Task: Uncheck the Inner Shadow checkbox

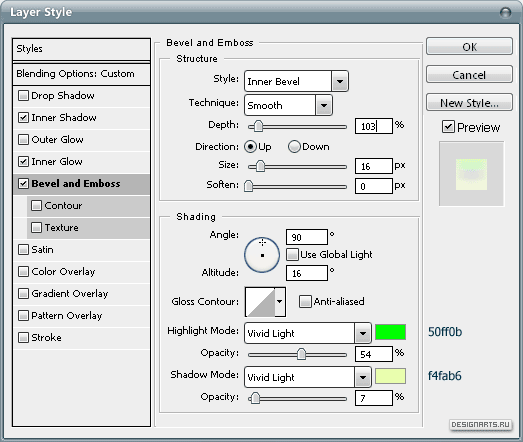Action: (x=23, y=118)
